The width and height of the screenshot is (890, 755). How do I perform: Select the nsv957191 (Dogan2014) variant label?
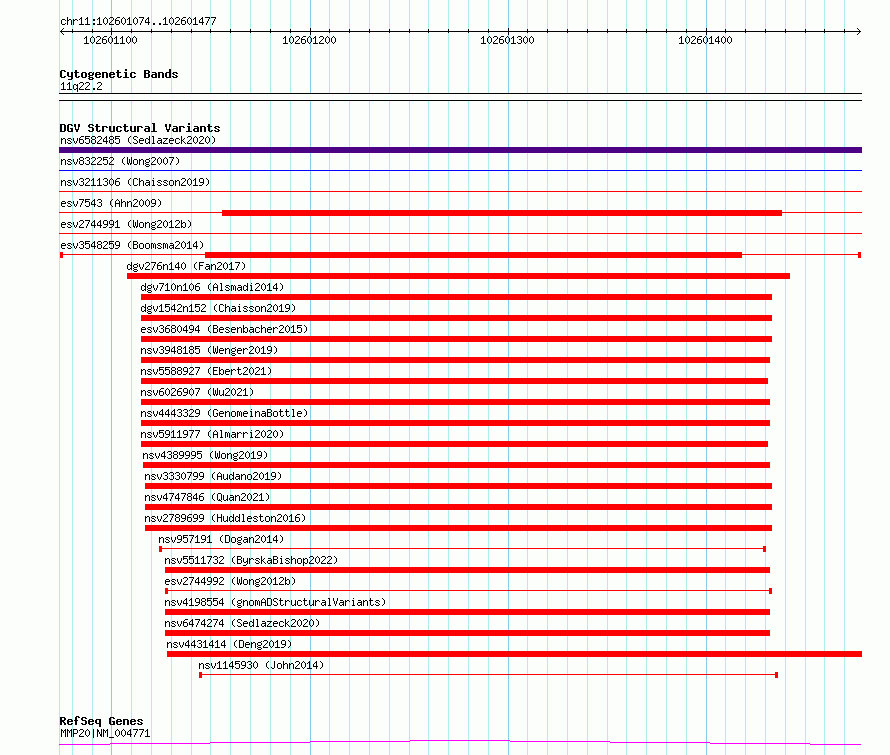(x=221, y=539)
